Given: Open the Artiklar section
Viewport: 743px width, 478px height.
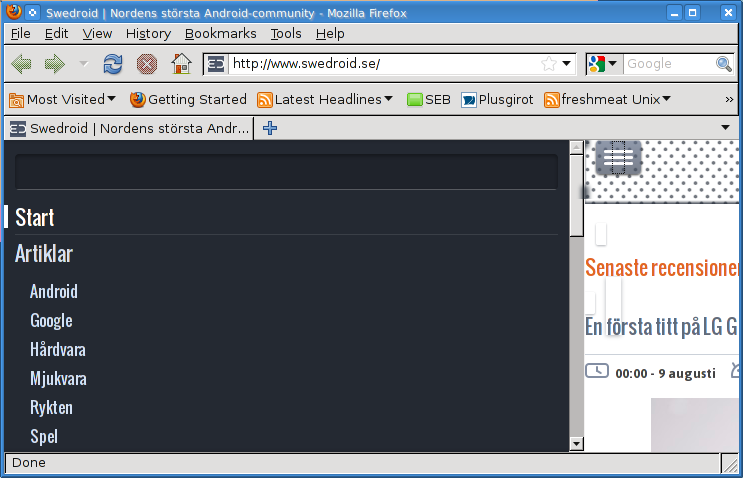Looking at the screenshot, I should (x=44, y=254).
